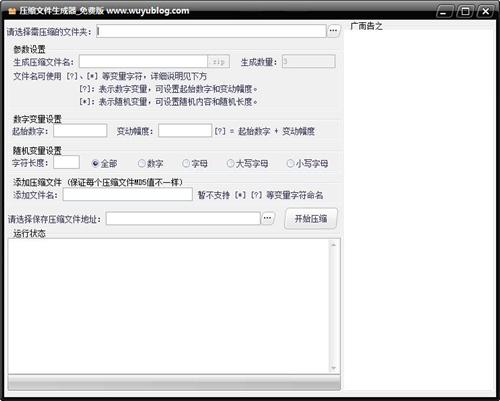The width and height of the screenshot is (500, 401).
Task: Focus the folder-to-compress path field
Action: click(211, 31)
